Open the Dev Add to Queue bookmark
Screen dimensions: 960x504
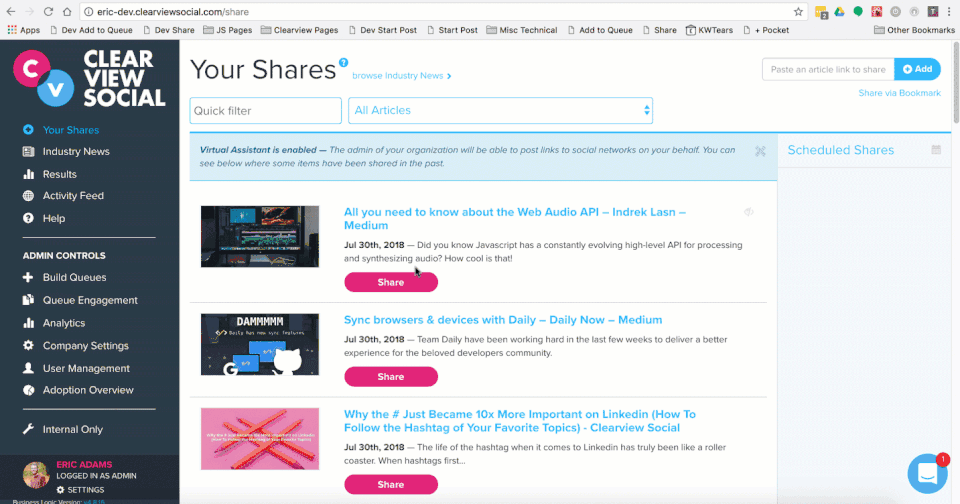(91, 30)
